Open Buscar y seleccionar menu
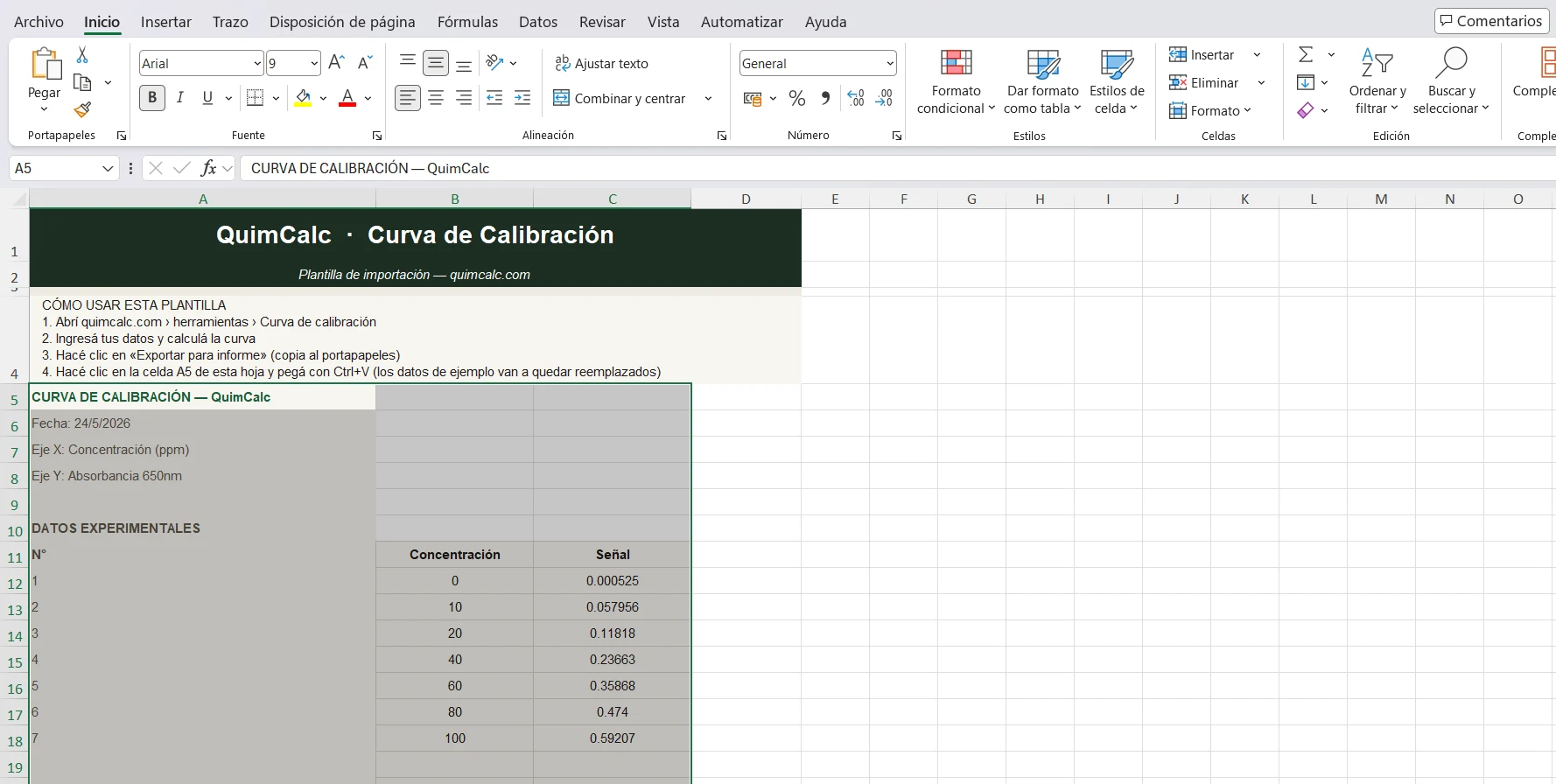 coord(1451,81)
